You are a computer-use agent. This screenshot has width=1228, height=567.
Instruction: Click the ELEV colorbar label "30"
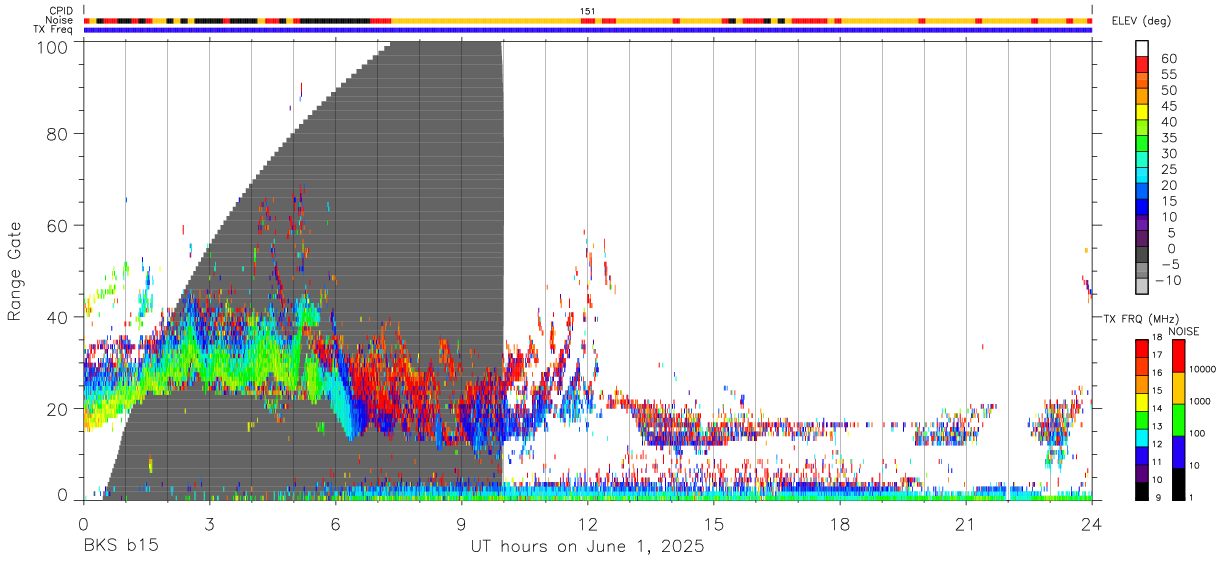coord(1168,154)
